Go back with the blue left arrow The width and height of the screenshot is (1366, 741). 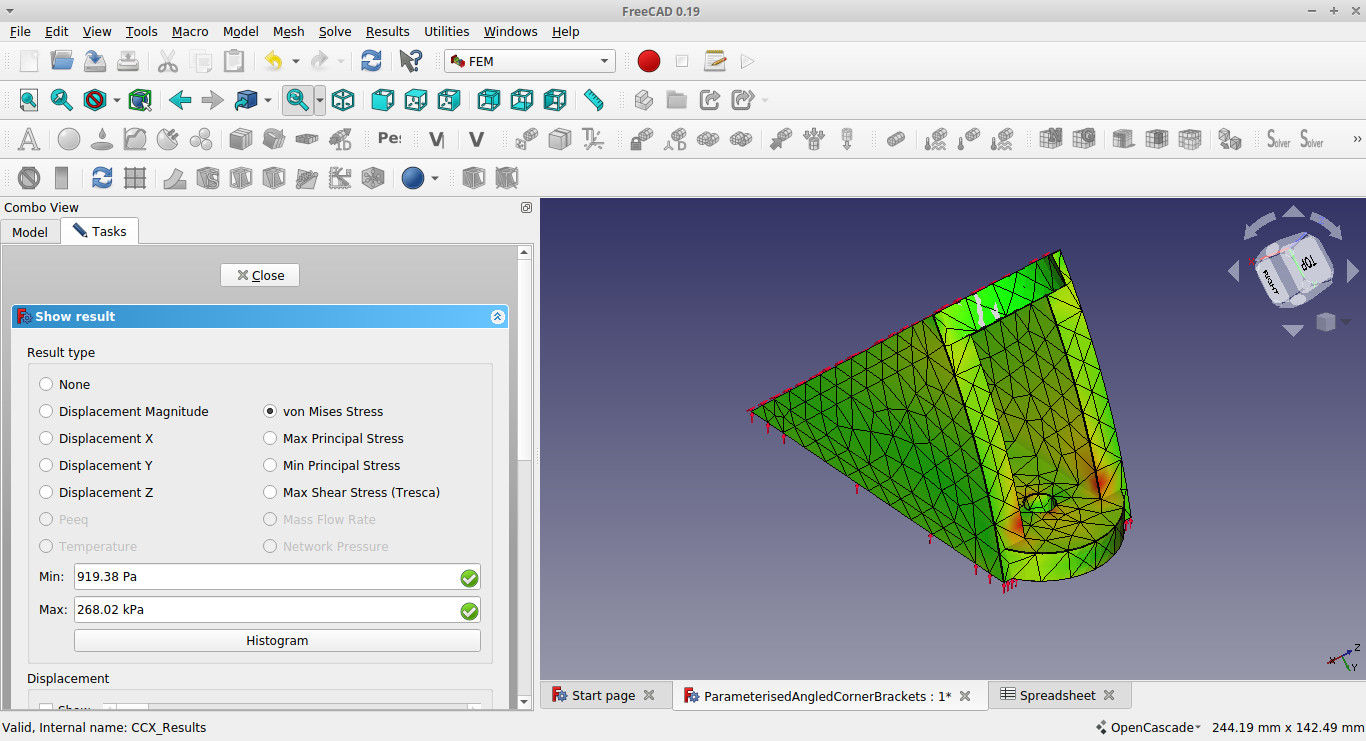point(180,100)
